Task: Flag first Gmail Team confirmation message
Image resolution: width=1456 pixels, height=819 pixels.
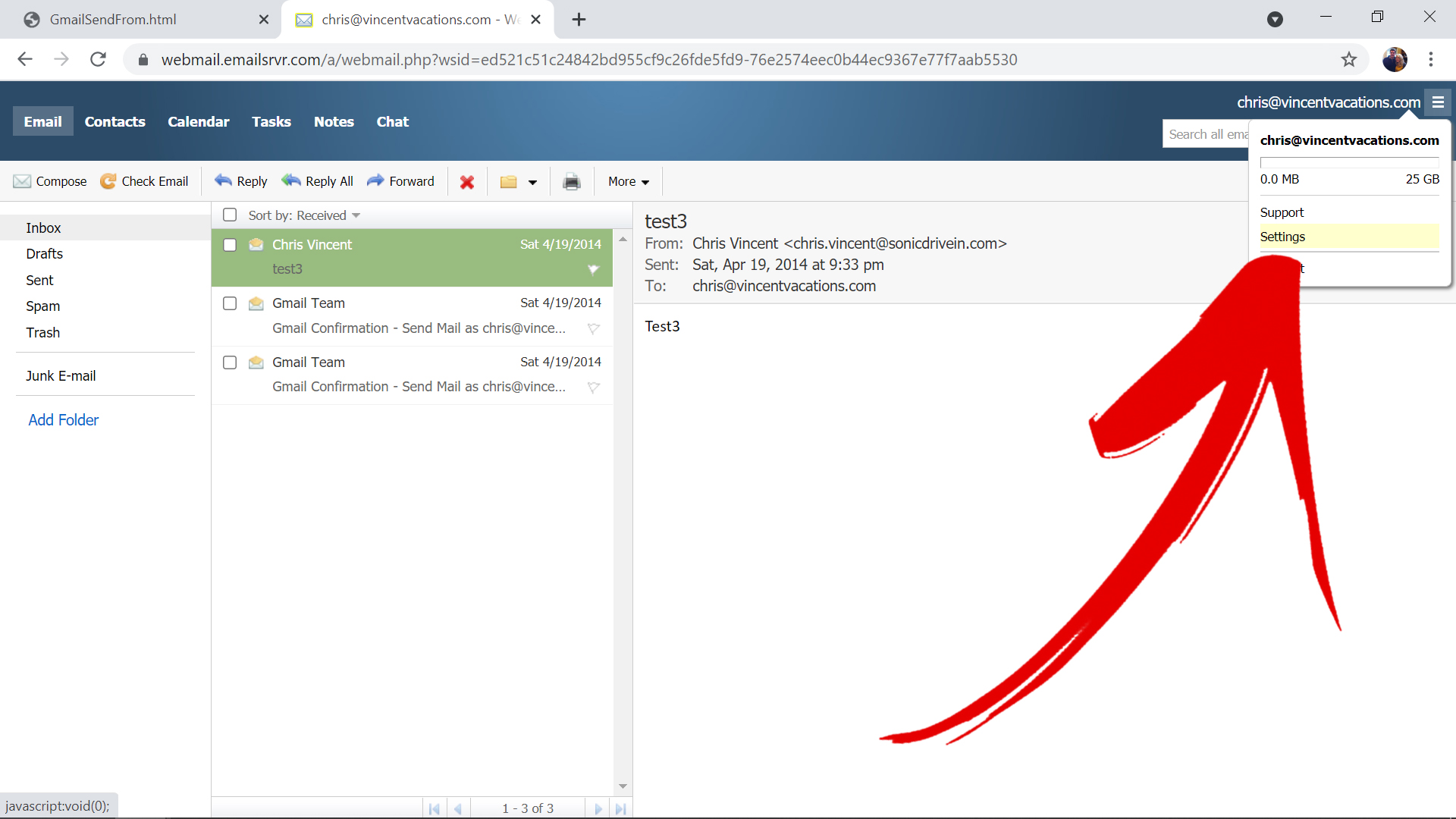Action: pos(594,328)
